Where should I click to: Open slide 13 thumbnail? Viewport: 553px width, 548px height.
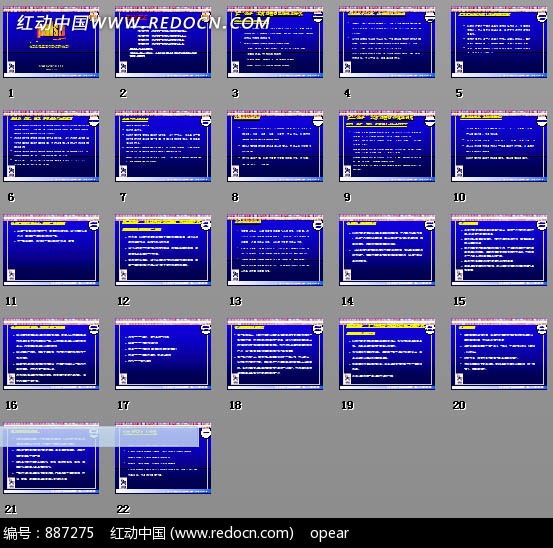275,250
